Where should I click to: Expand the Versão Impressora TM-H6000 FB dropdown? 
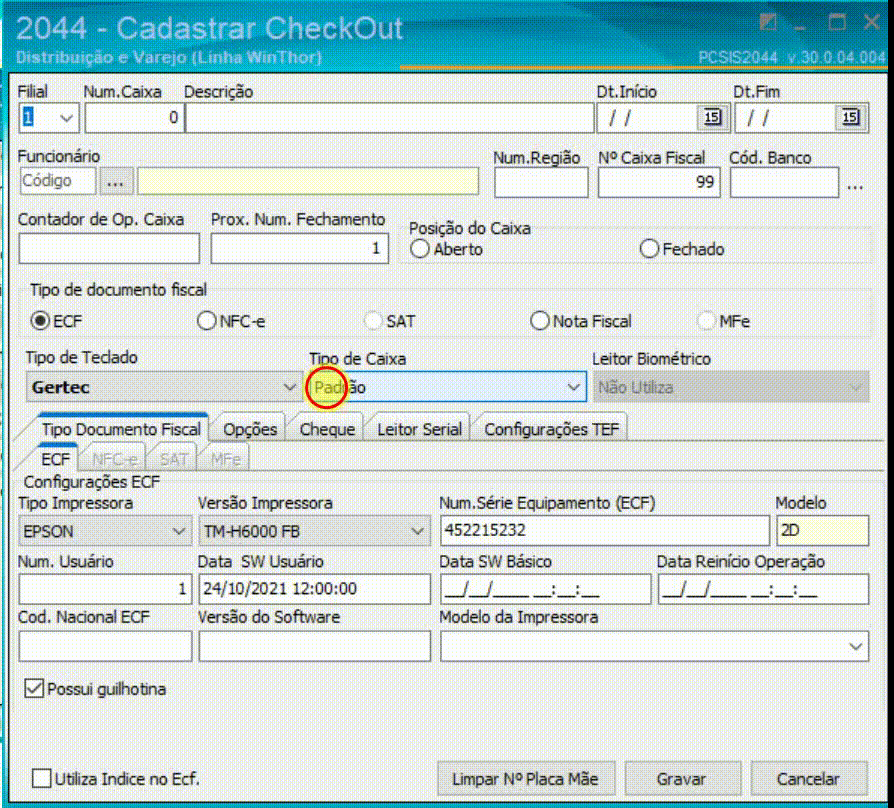pos(417,531)
